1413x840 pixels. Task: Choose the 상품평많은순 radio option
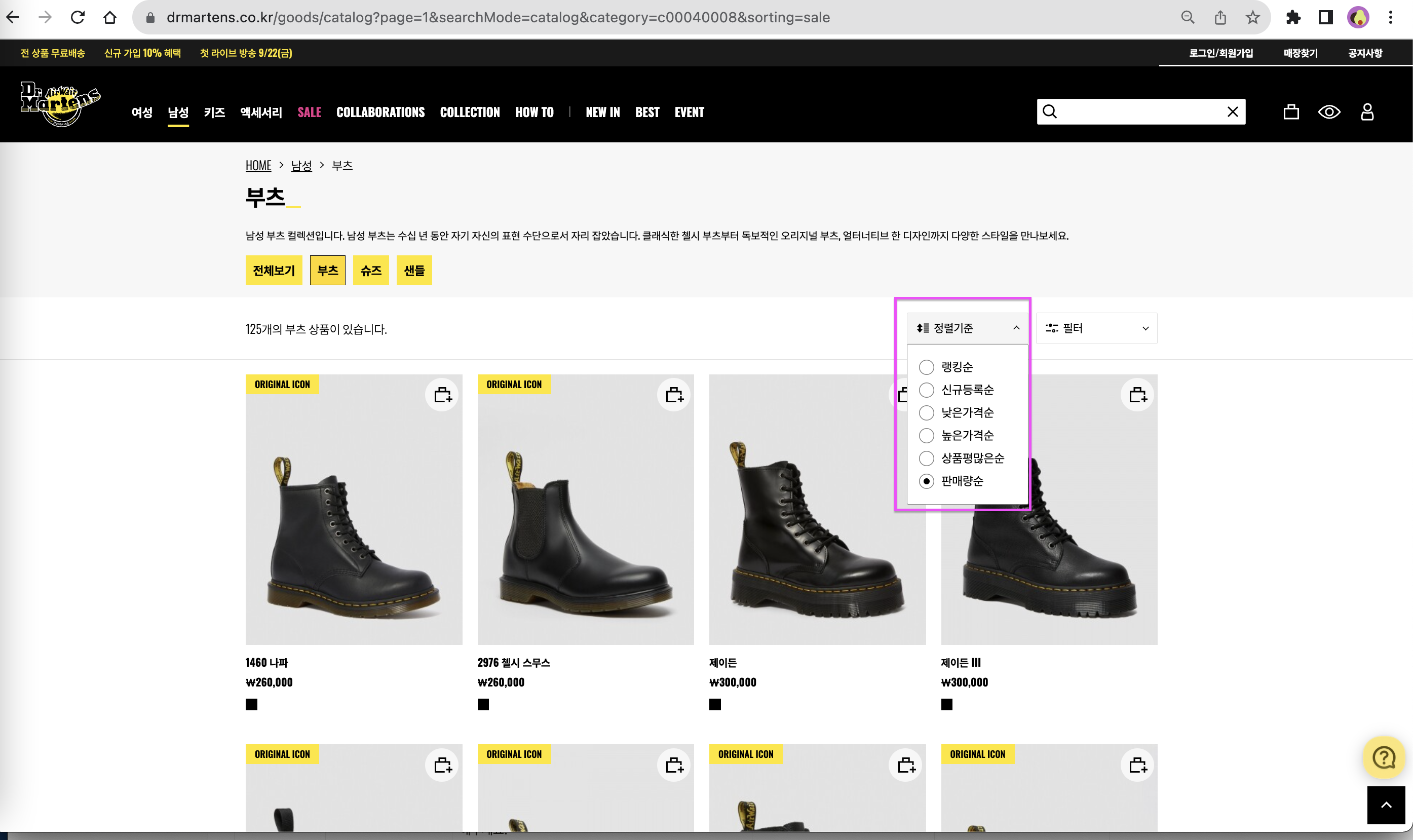pyautogui.click(x=926, y=458)
